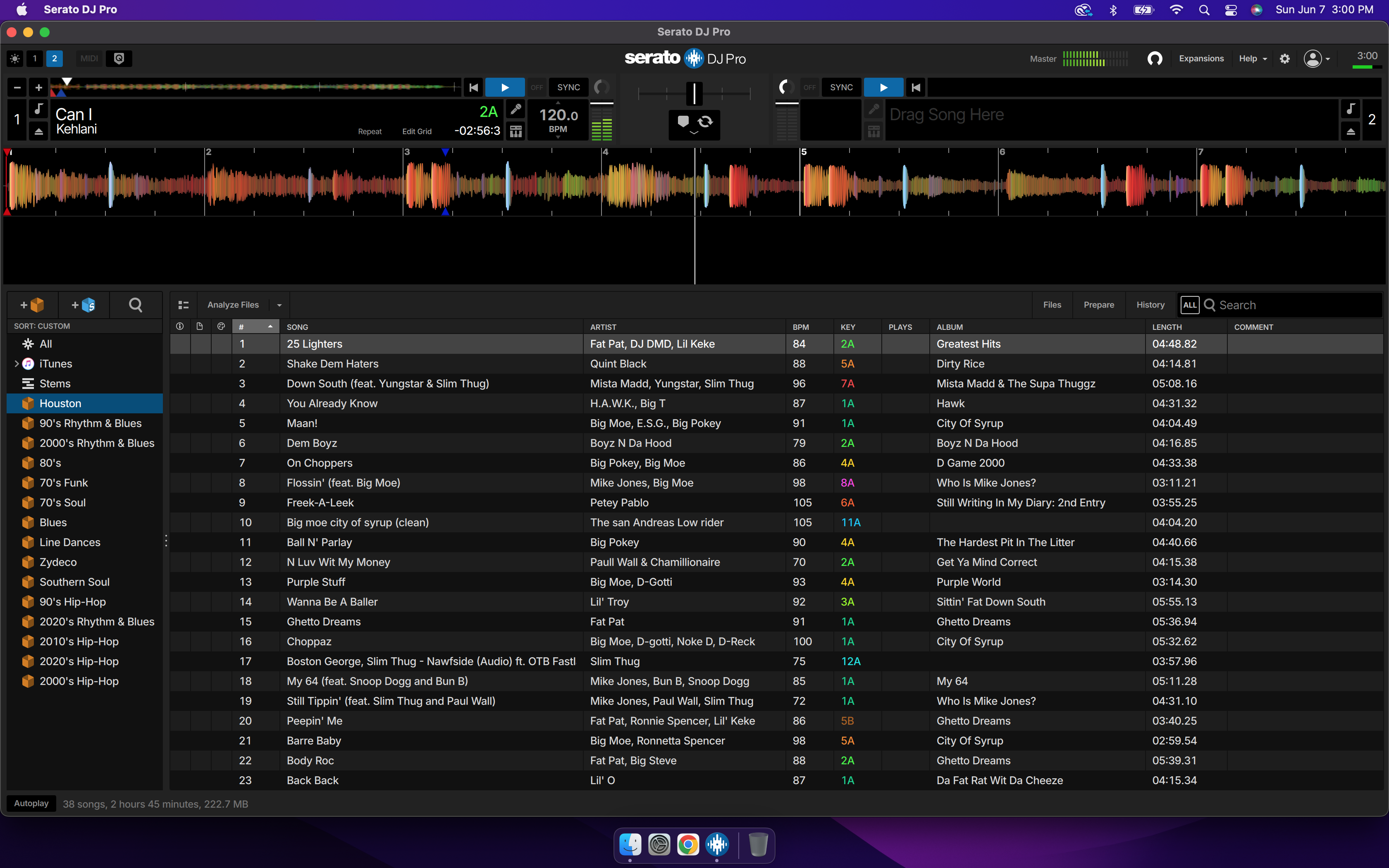Nudge BPM up with the up arrow
This screenshot has width=1389, height=868.
pyautogui.click(x=558, y=103)
